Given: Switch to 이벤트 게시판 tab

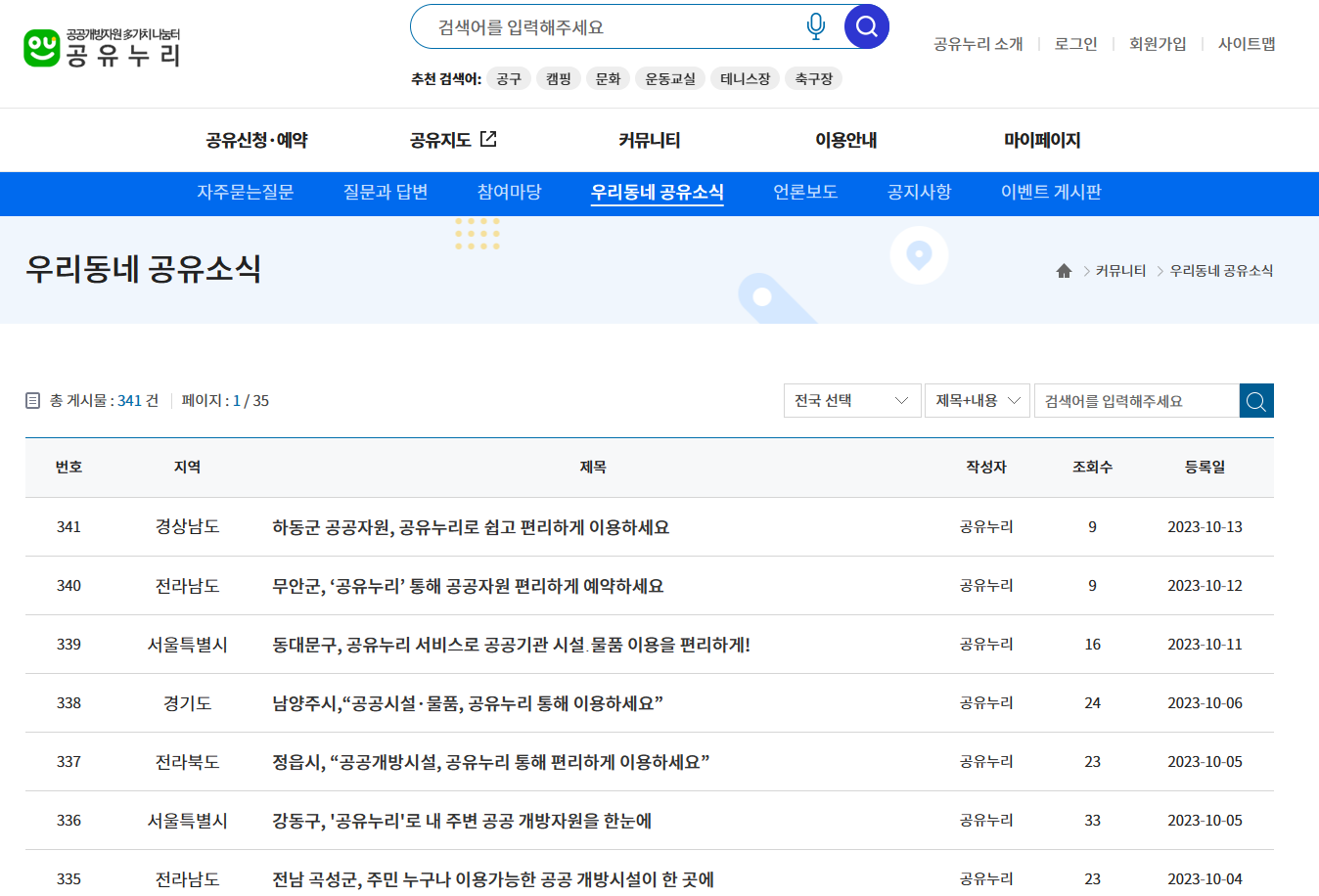Looking at the screenshot, I should 1051,192.
